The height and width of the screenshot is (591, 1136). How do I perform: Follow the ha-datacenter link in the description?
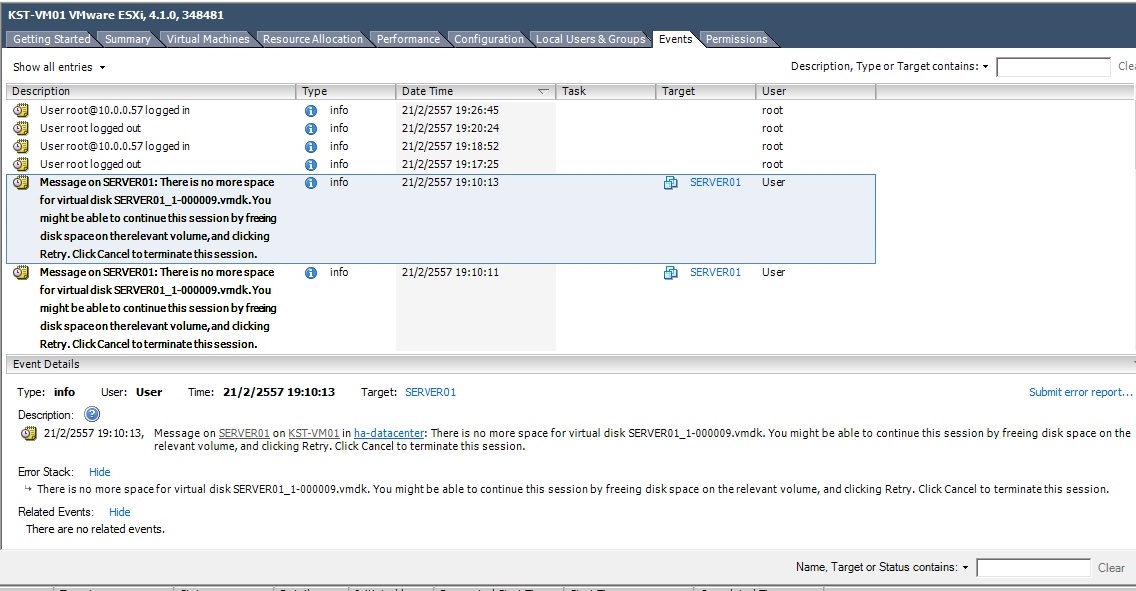389,433
